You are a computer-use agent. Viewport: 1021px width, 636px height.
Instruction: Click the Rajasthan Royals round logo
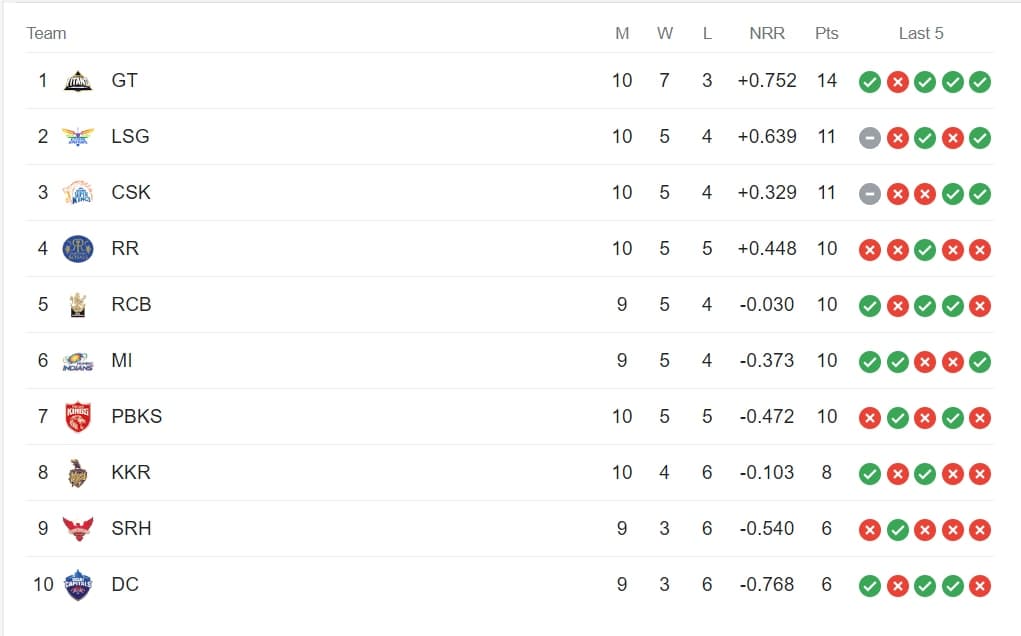[78, 249]
